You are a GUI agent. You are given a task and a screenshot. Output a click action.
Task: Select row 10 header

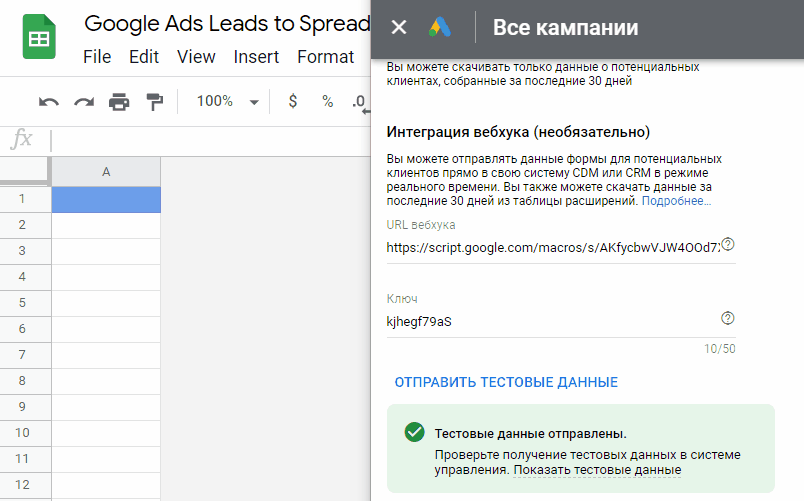(25, 433)
